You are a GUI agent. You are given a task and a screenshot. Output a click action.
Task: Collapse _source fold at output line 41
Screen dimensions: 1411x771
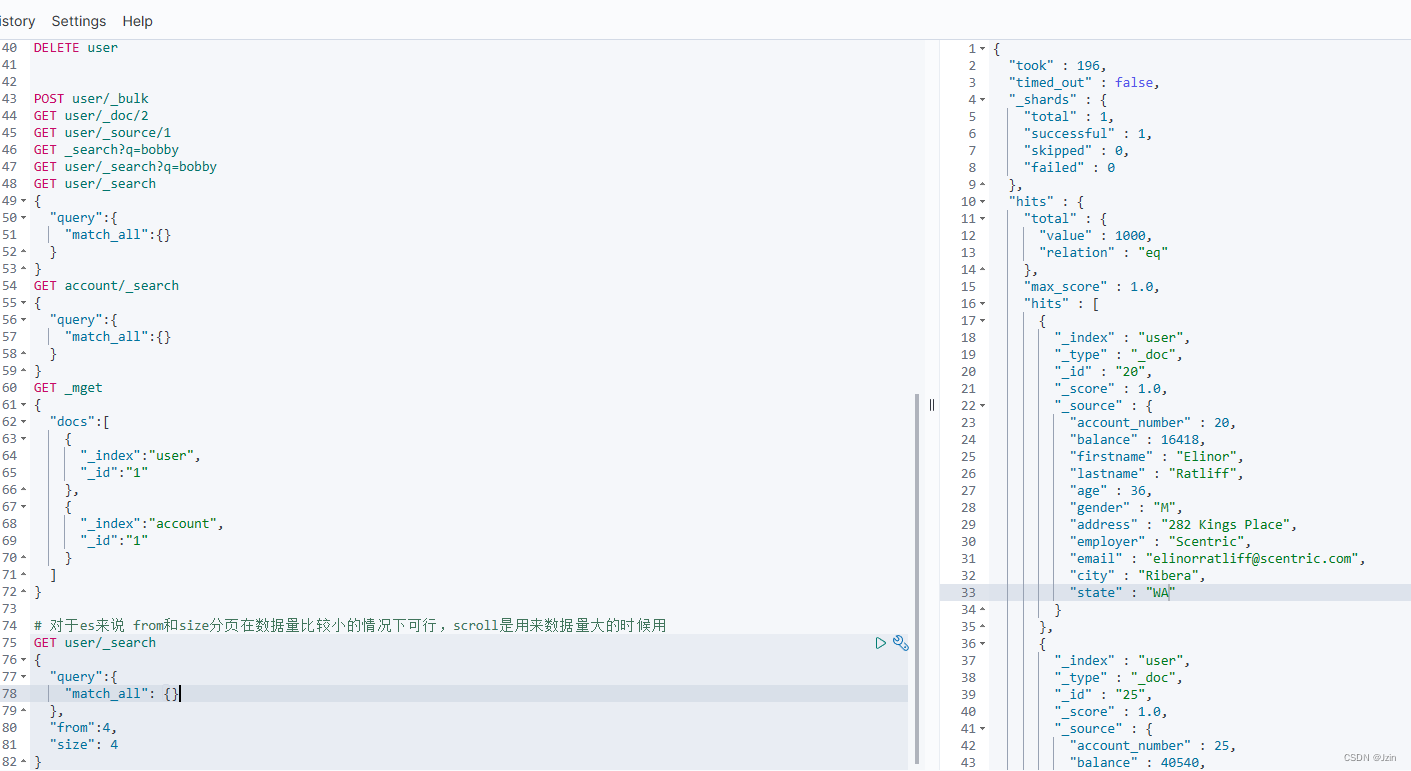point(982,729)
